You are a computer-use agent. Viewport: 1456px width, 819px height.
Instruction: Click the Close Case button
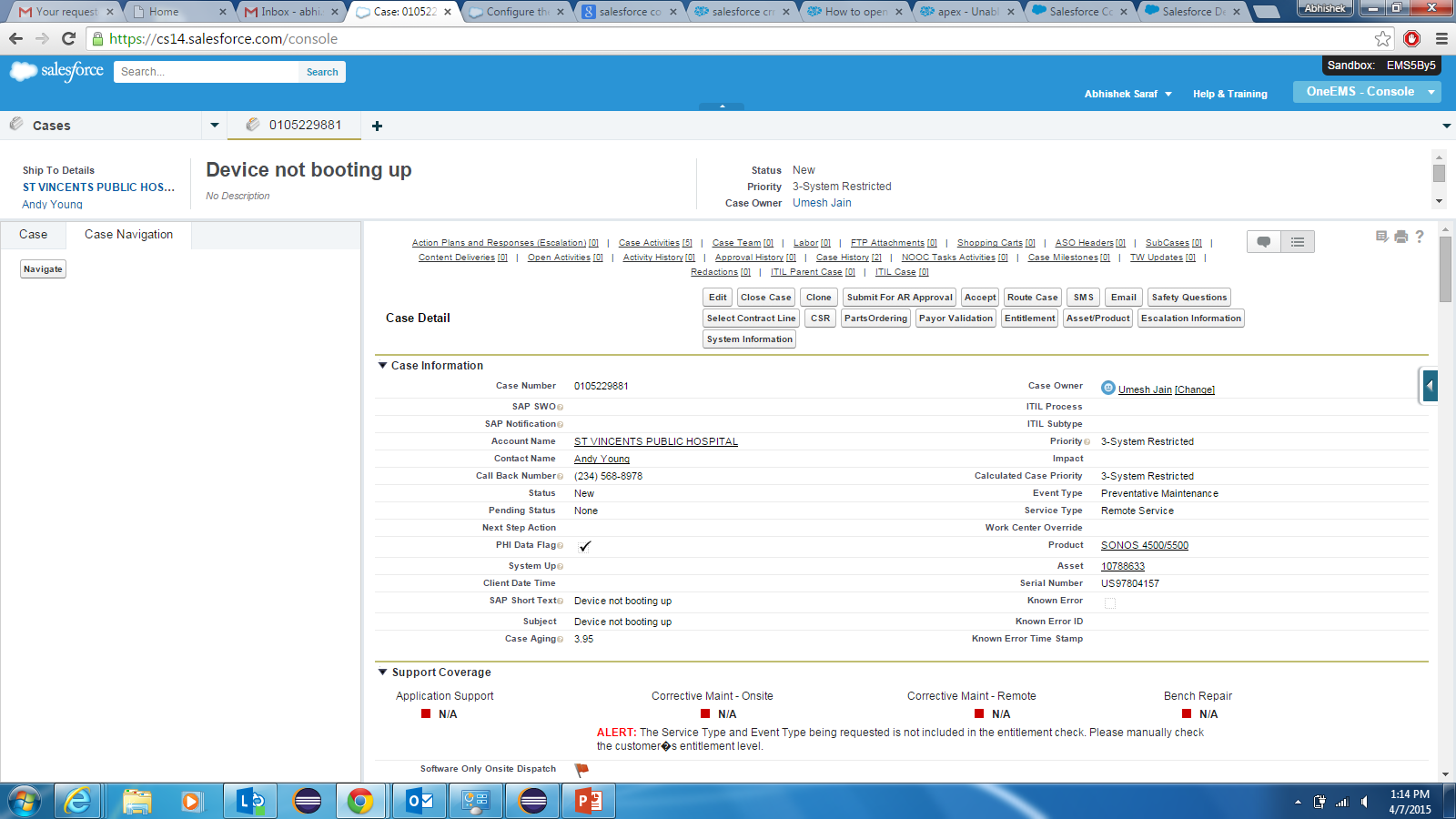766,298
